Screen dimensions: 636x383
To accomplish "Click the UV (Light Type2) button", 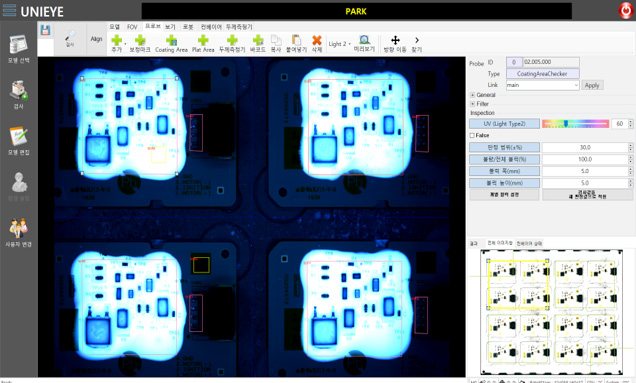I will coord(505,124).
